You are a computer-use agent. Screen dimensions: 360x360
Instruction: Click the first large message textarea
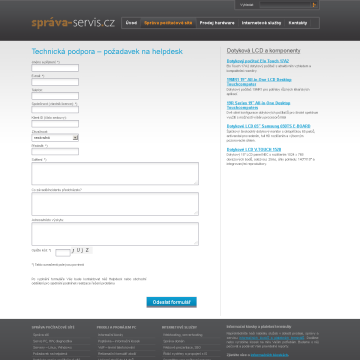coord(115,173)
